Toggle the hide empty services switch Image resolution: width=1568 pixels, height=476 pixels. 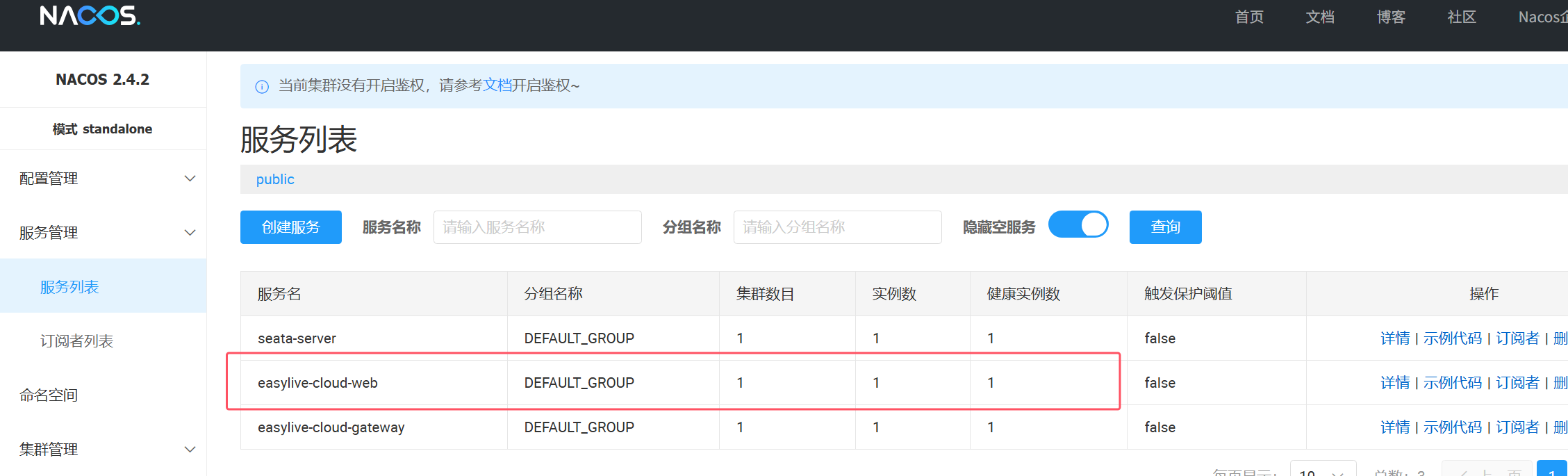click(x=1078, y=225)
